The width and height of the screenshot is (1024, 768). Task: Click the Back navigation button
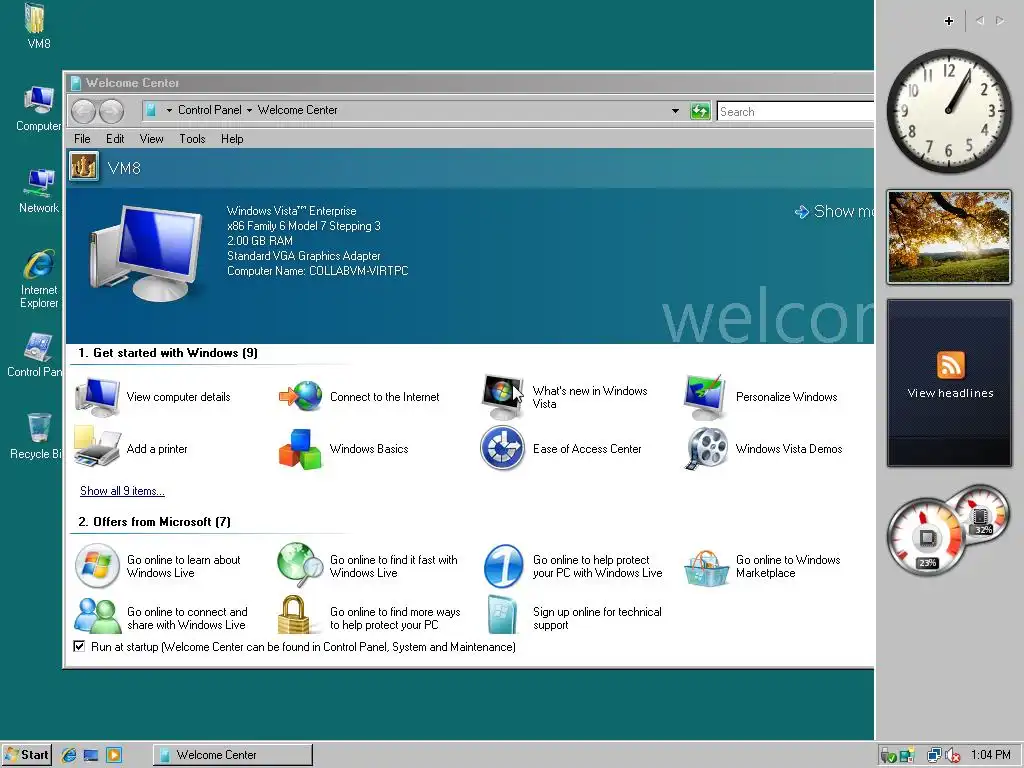click(84, 111)
